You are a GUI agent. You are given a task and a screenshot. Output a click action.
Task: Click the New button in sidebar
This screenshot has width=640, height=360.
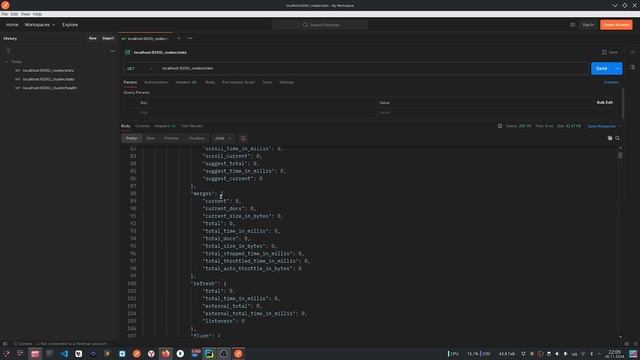click(93, 38)
